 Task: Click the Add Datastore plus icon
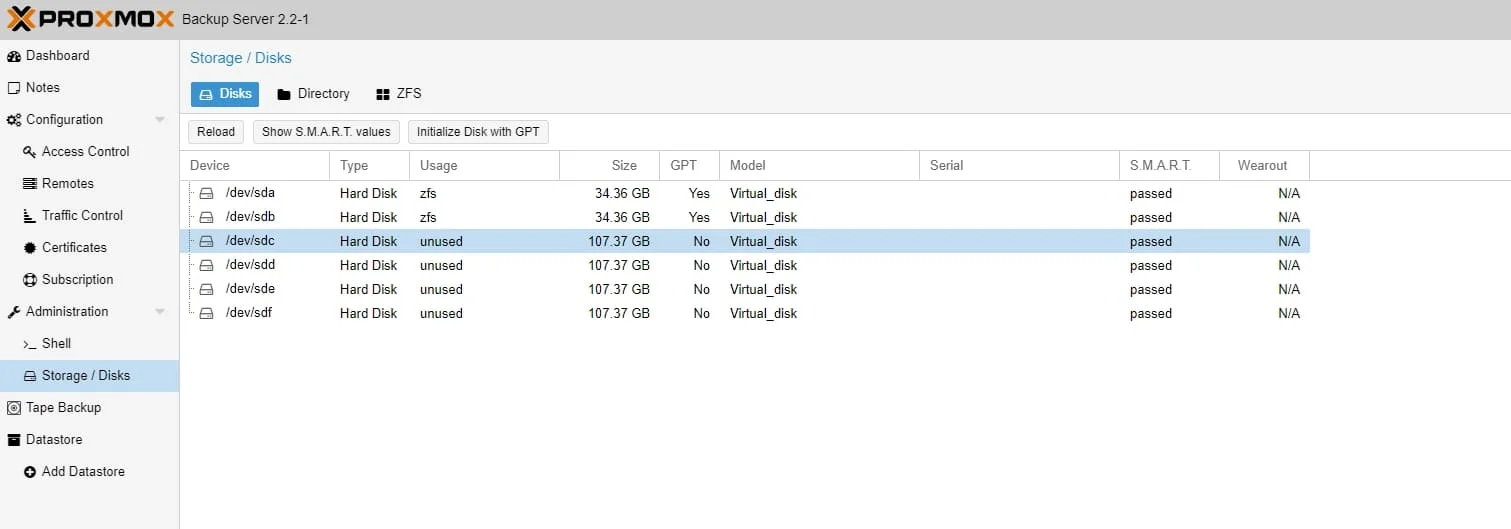tap(30, 472)
